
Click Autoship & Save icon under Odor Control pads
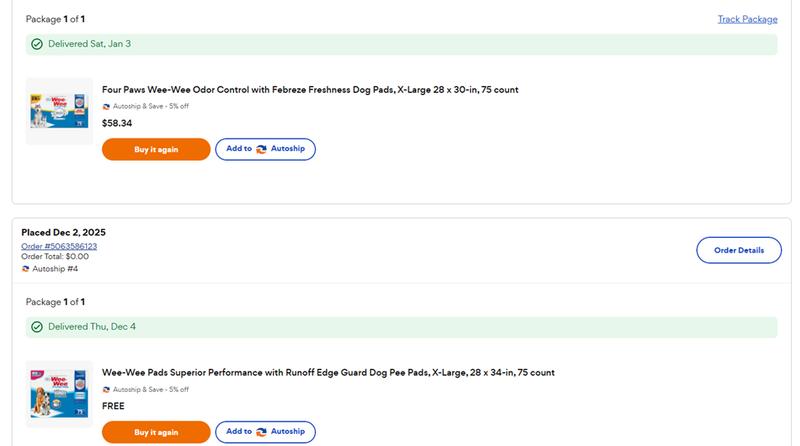(106, 106)
